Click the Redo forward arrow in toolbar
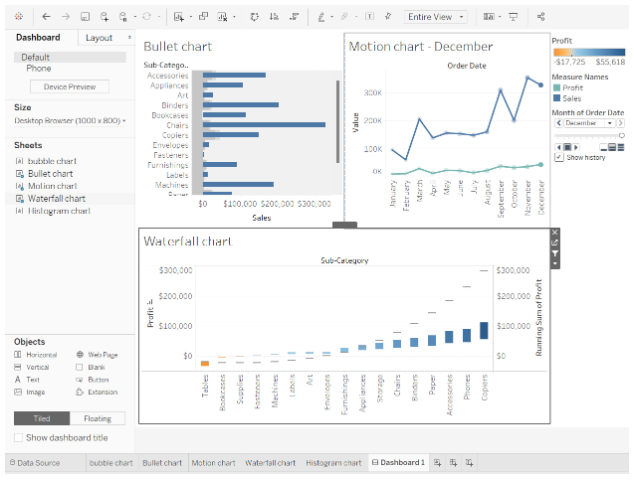634x481 pixels. [x=66, y=17]
